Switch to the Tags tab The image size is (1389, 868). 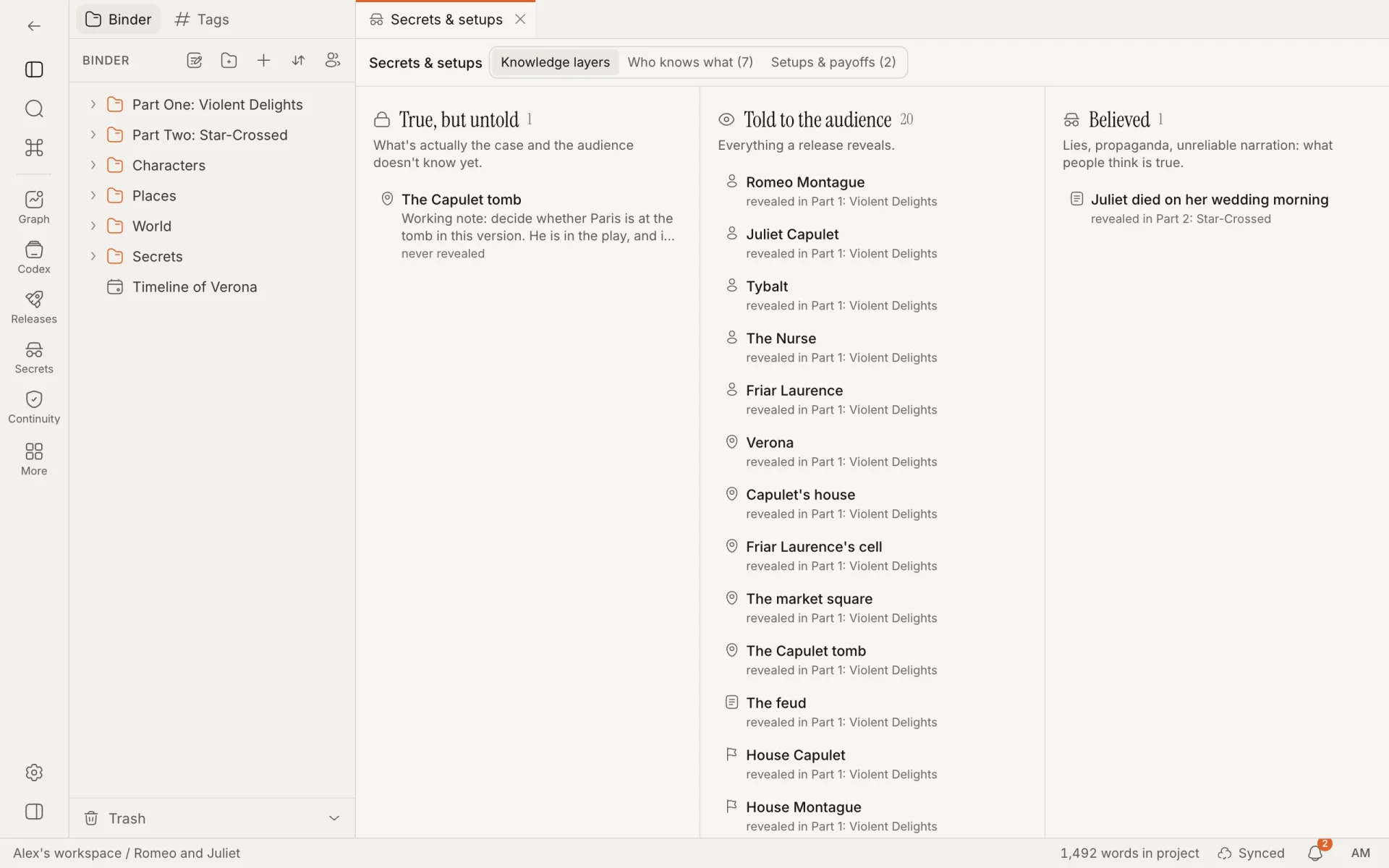point(202,20)
